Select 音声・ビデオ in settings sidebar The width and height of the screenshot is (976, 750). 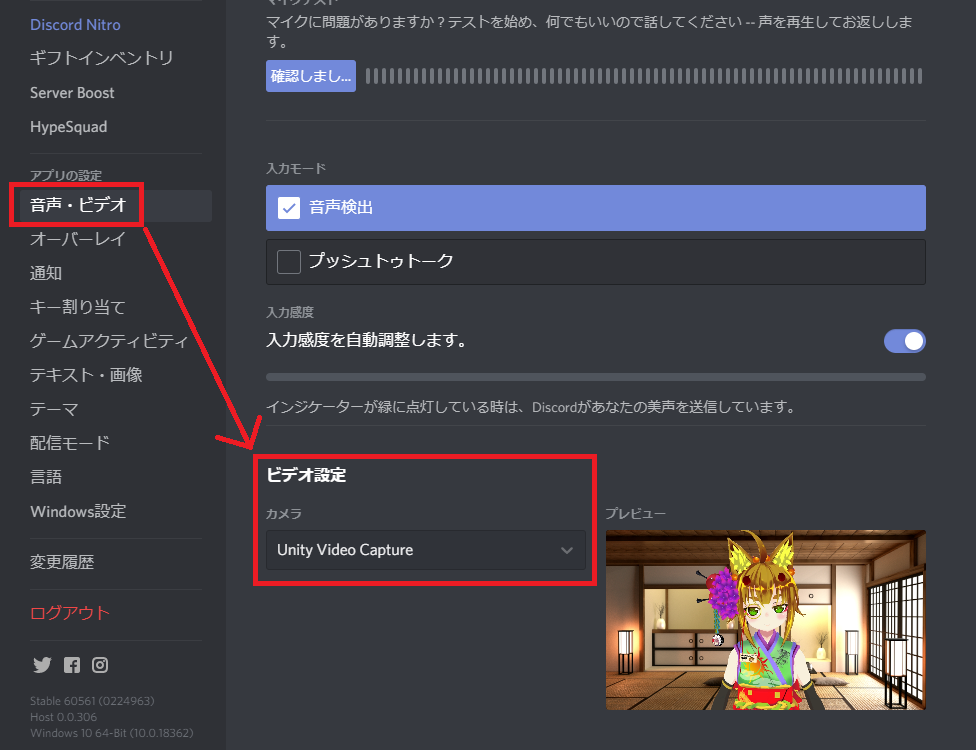(x=78, y=206)
